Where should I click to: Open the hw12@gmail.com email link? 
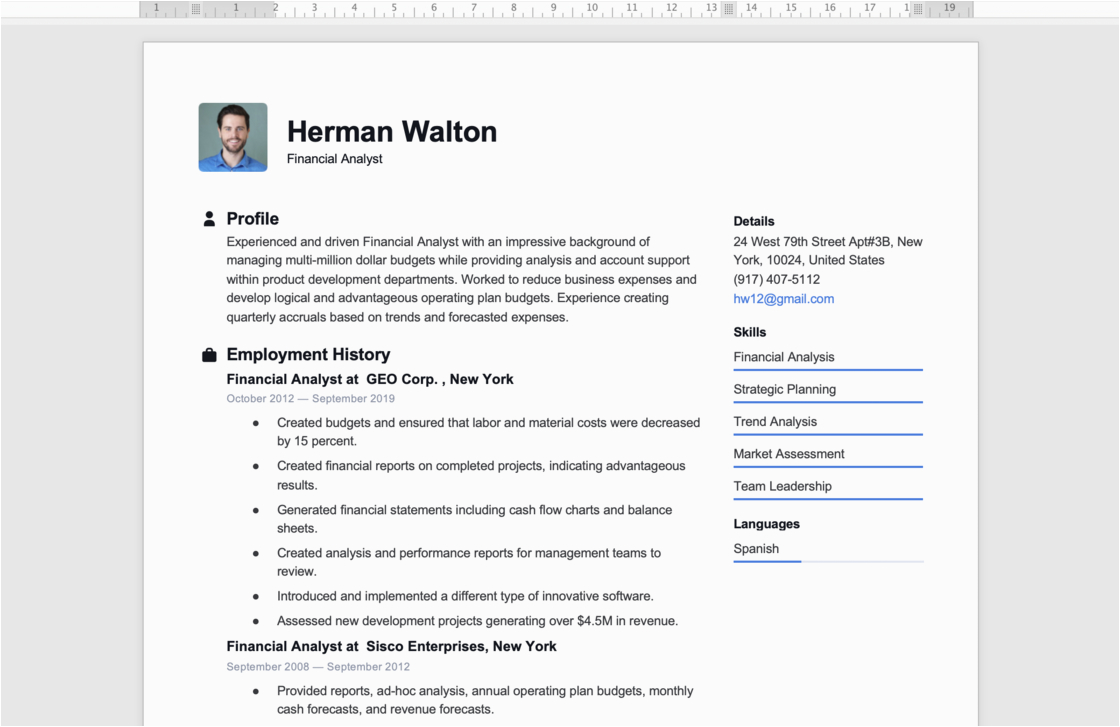coord(783,299)
